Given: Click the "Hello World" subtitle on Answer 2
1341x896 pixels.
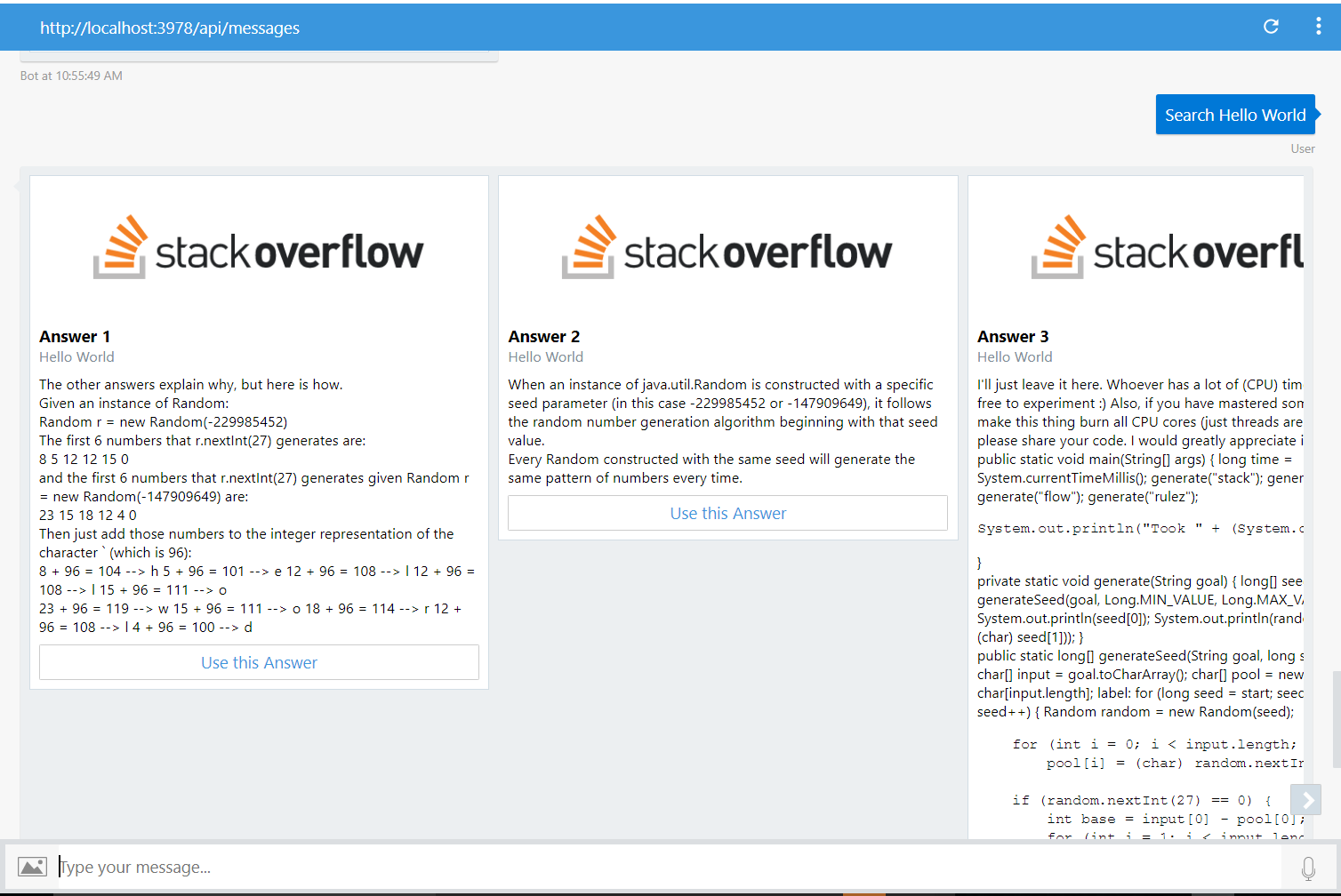Looking at the screenshot, I should coord(545,356).
